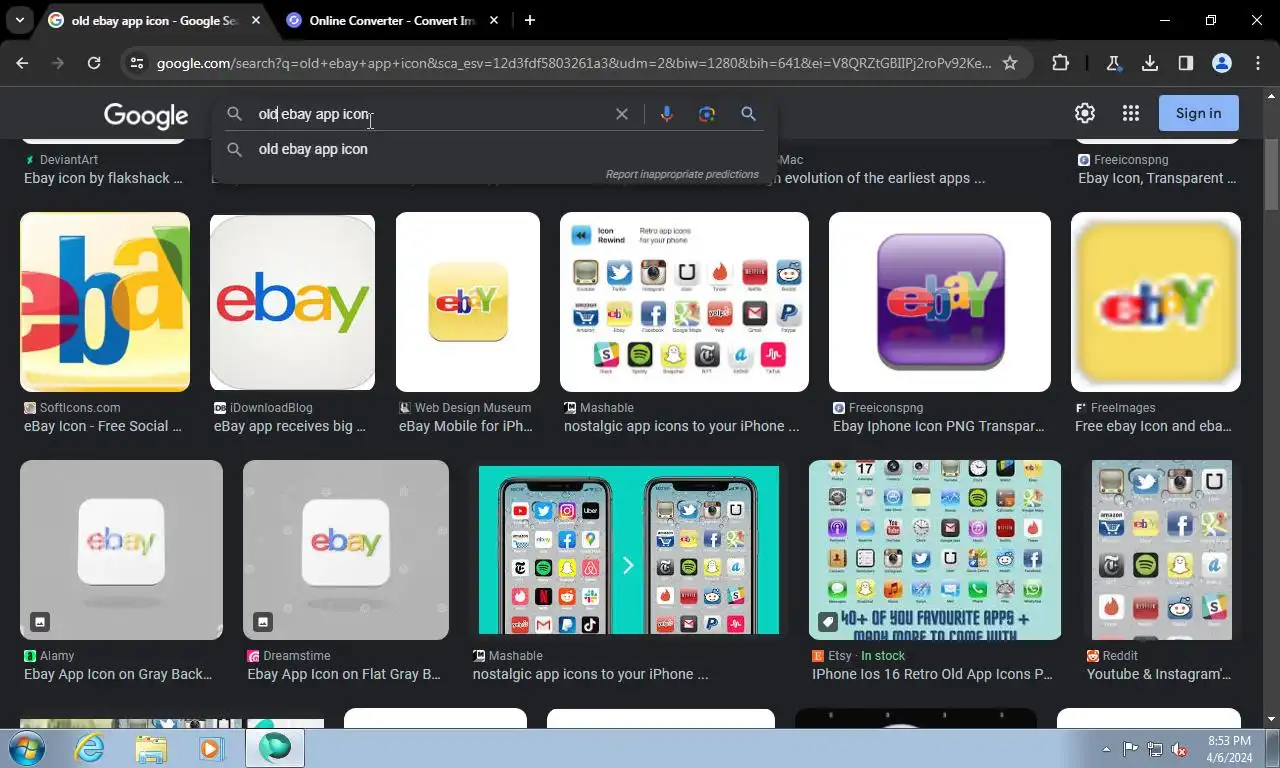Start voice search with microphone
The width and height of the screenshot is (1280, 768).
(667, 114)
